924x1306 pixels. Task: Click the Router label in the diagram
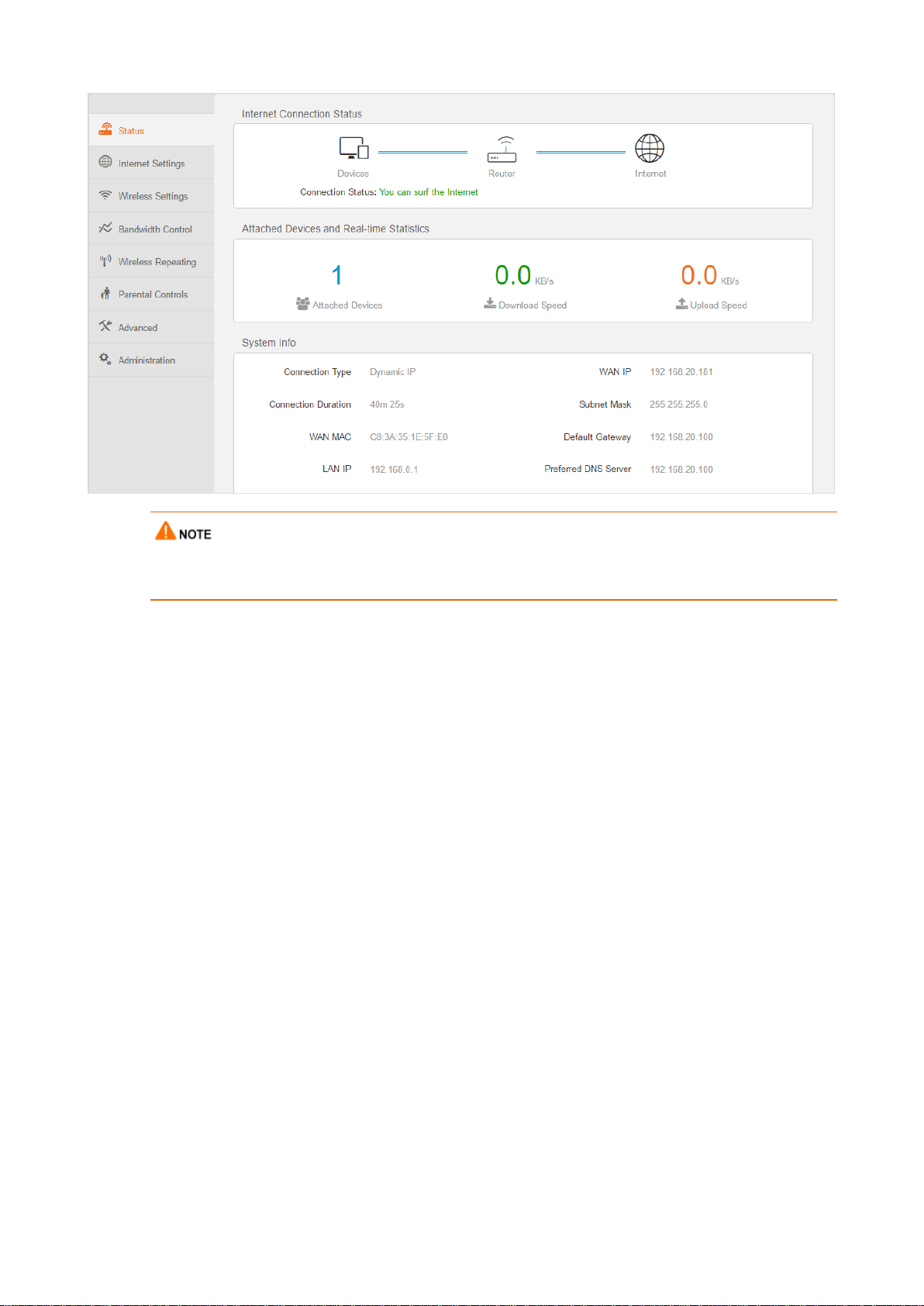tap(502, 174)
